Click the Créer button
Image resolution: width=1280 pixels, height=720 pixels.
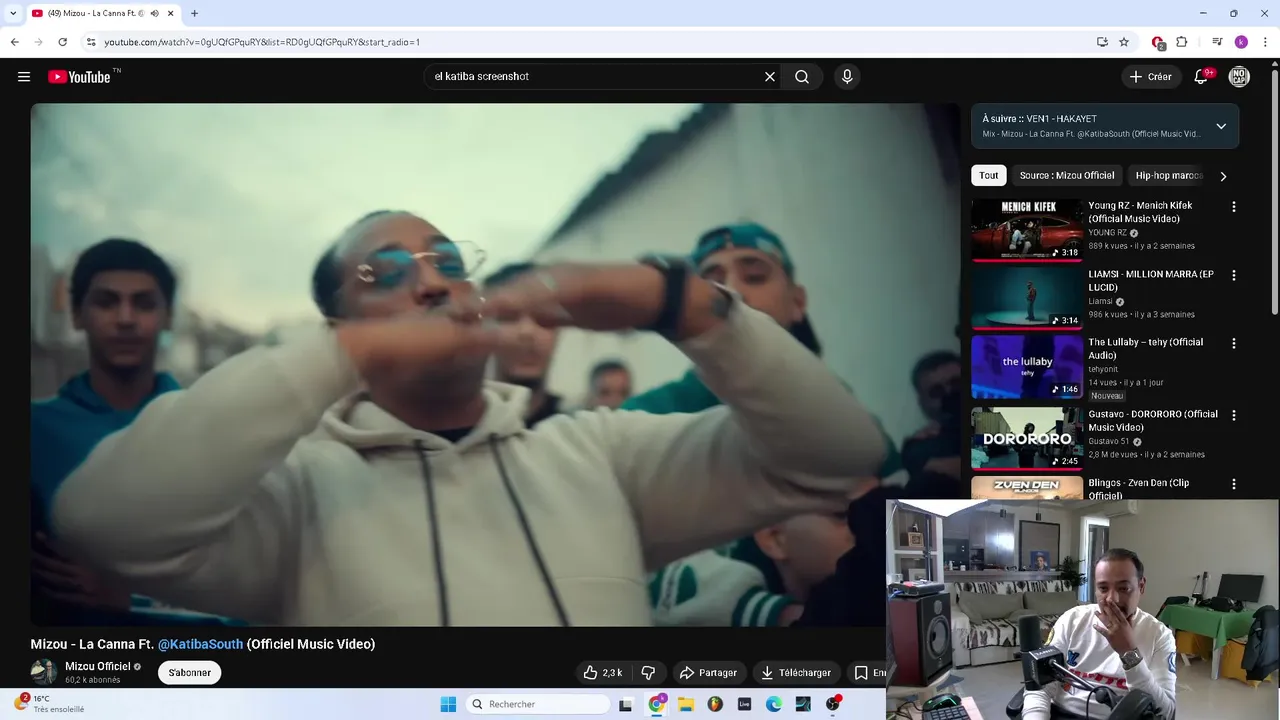1150,77
